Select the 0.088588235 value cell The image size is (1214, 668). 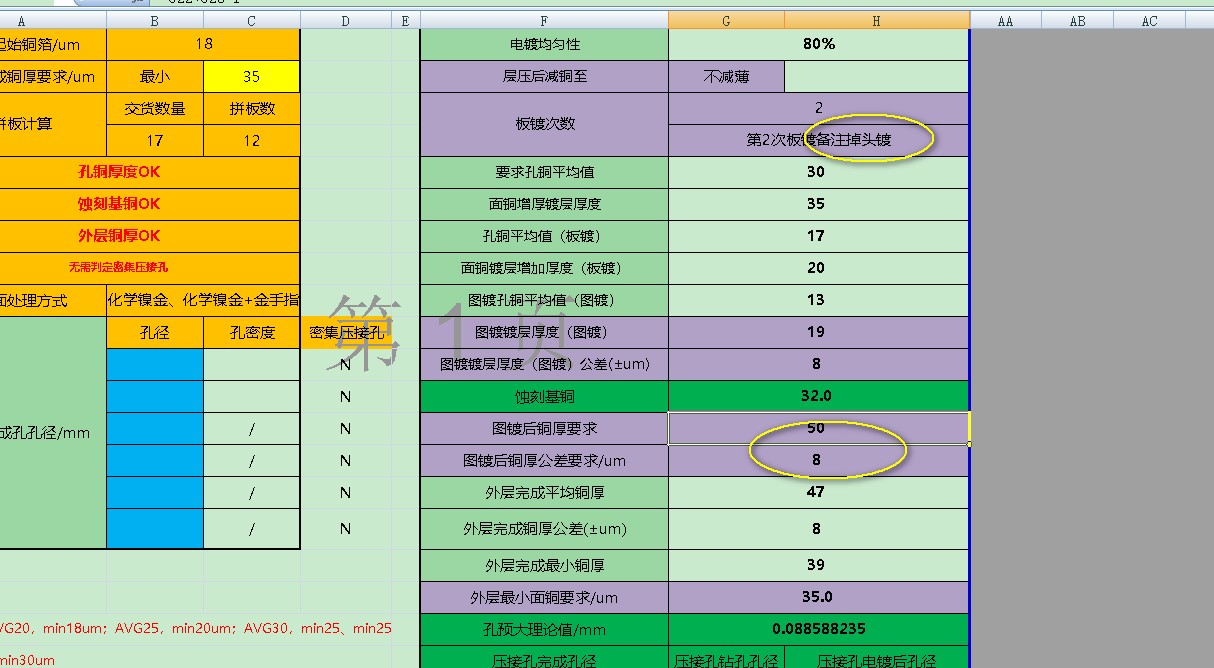[x=819, y=630]
